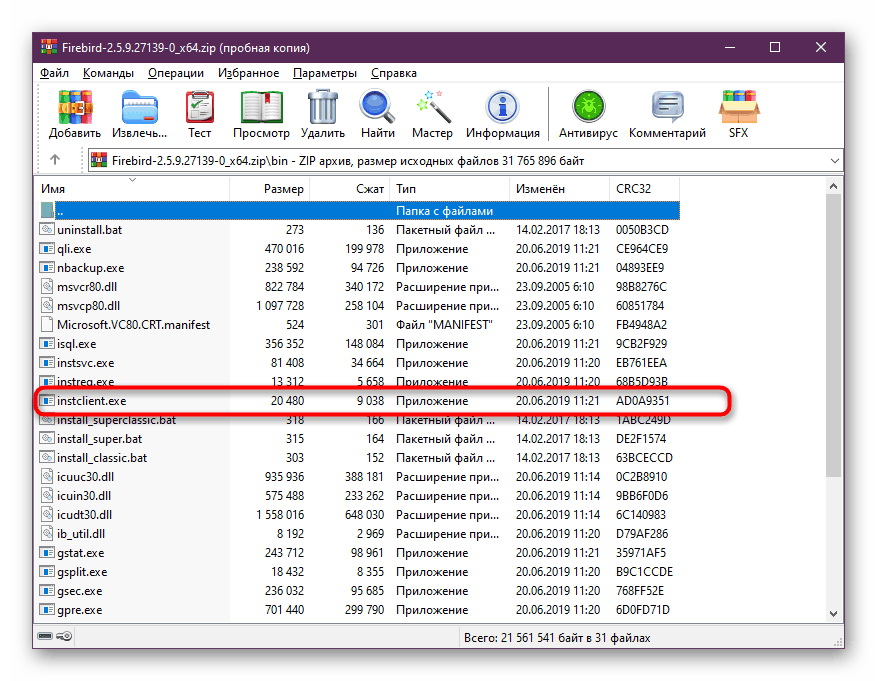Image resolution: width=877 pixels, height=681 pixels.
Task: Open the Комментарий archive comment tool
Action: click(667, 107)
